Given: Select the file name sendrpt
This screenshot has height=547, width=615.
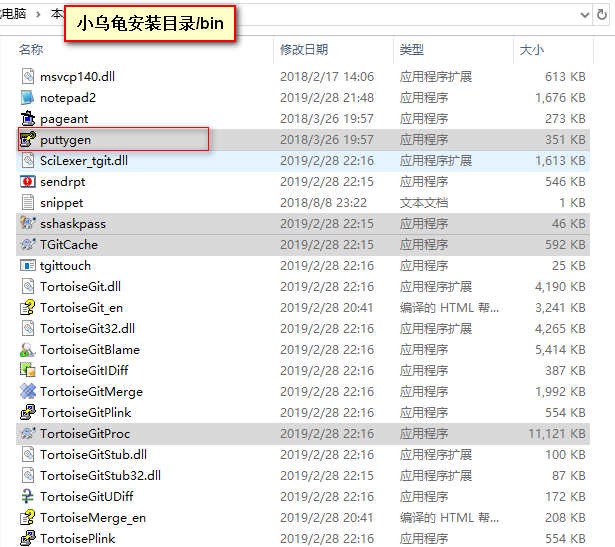Looking at the screenshot, I should [x=62, y=182].
